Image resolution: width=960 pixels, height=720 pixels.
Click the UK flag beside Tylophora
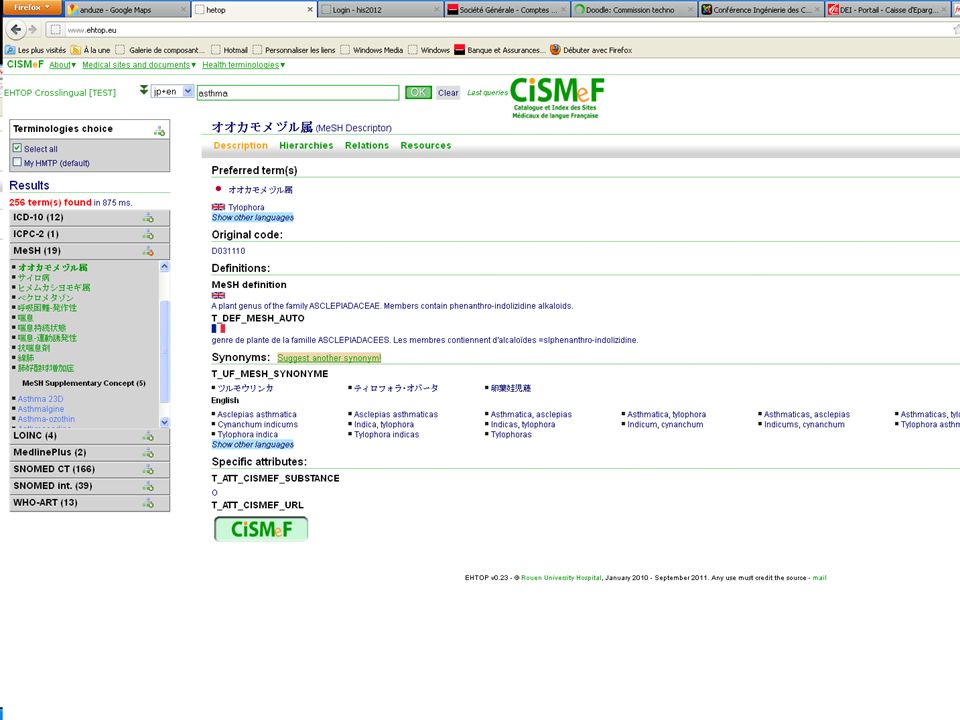point(218,207)
